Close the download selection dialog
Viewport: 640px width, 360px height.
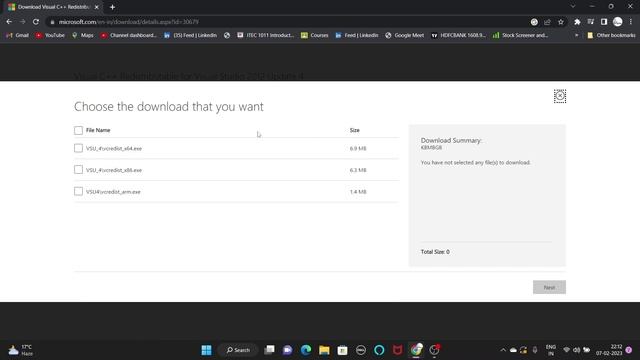pyautogui.click(x=560, y=96)
